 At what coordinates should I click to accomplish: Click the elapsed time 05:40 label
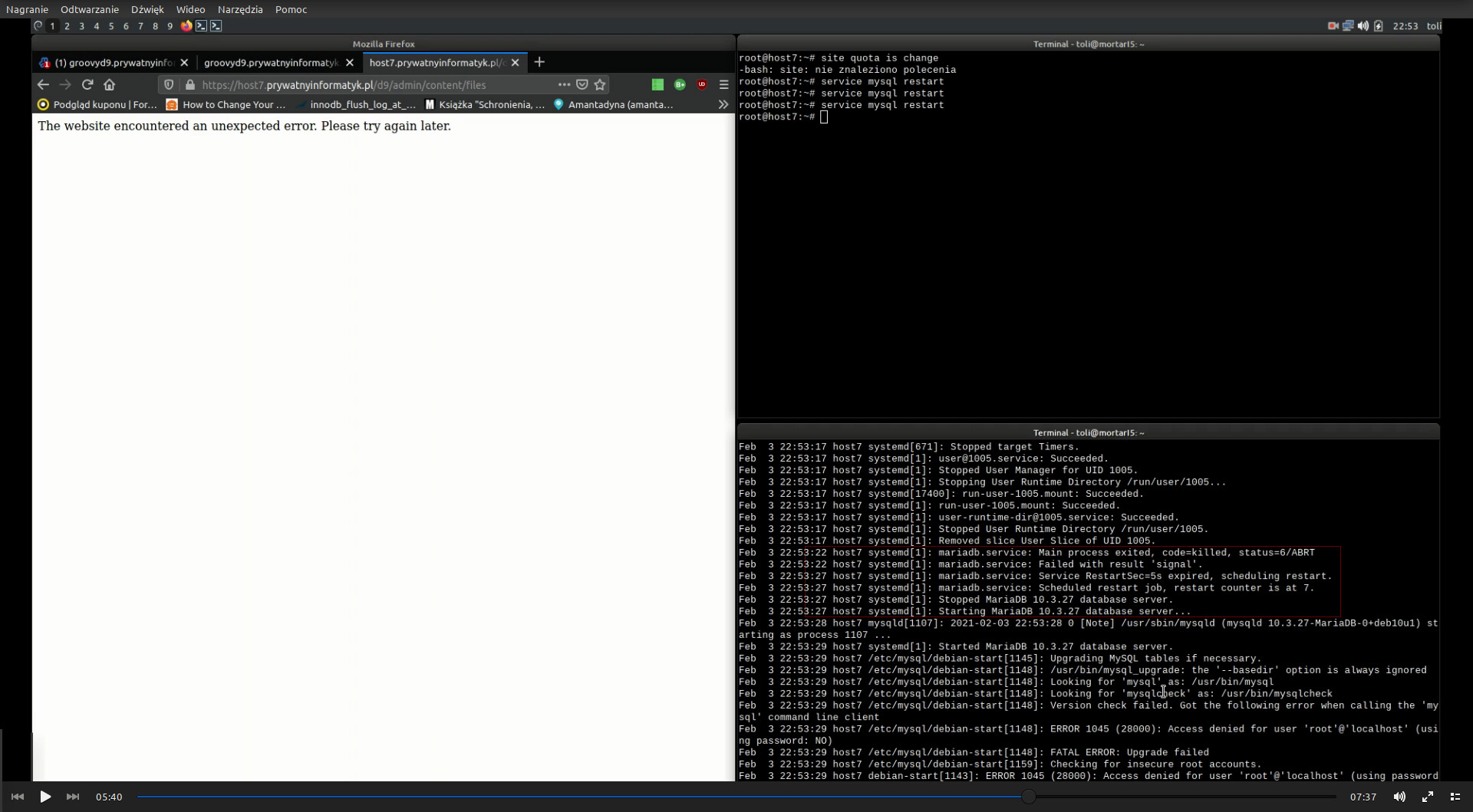(109, 797)
